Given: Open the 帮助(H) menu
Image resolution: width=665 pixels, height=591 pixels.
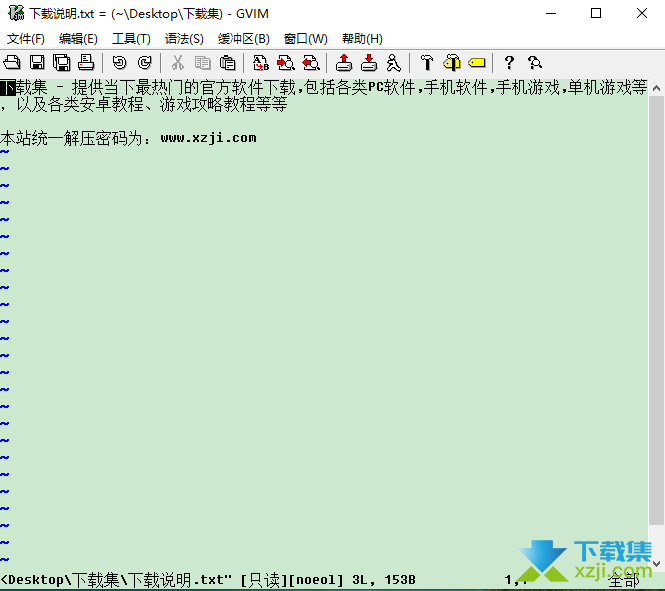Looking at the screenshot, I should pyautogui.click(x=362, y=39).
